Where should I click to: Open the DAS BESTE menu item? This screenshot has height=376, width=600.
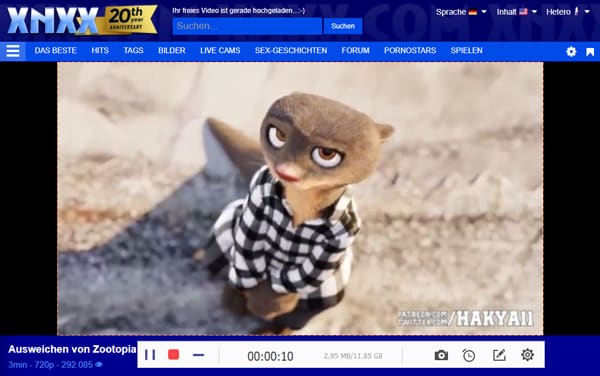click(x=55, y=50)
